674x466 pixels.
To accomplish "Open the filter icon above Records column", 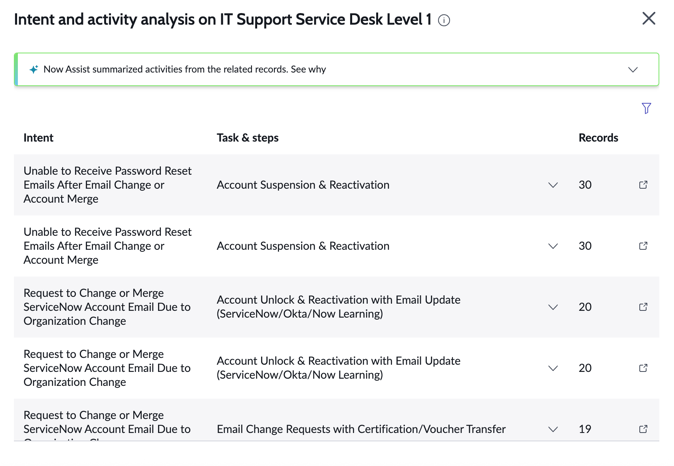I will click(x=646, y=108).
